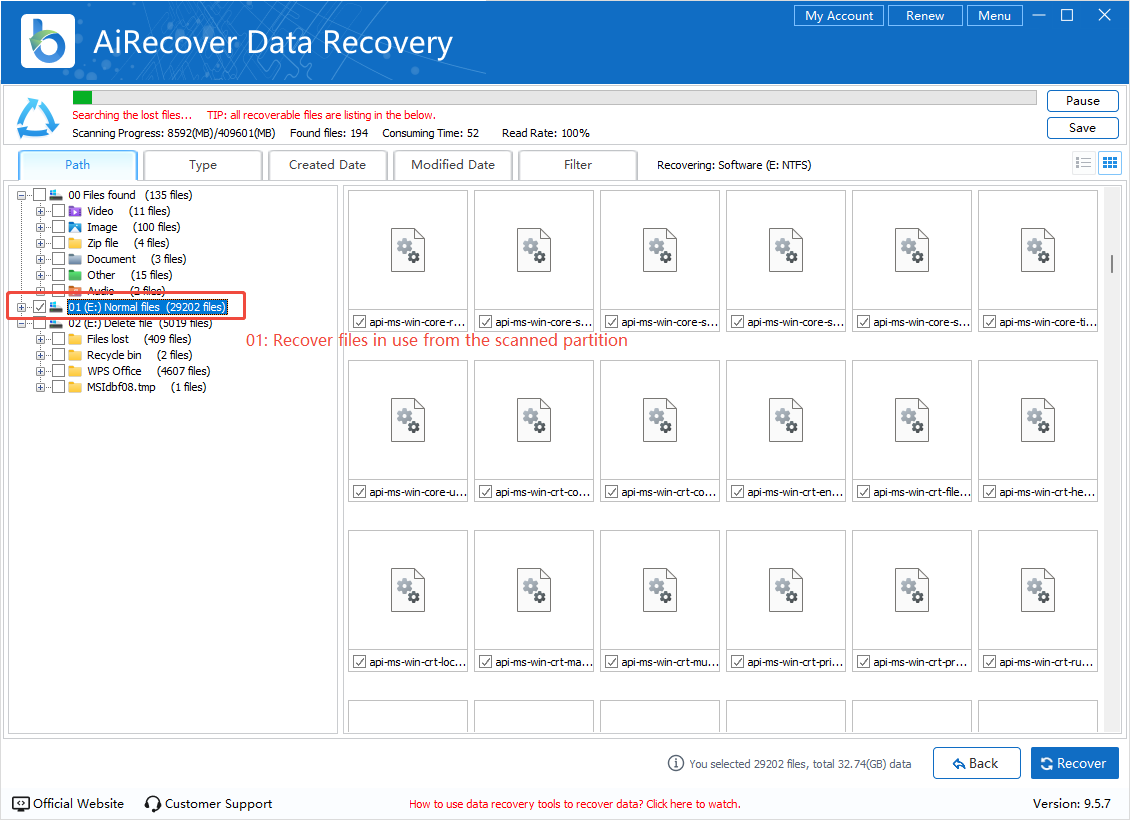
Task: Click the file list vertical scrollbar
Action: 1111,263
